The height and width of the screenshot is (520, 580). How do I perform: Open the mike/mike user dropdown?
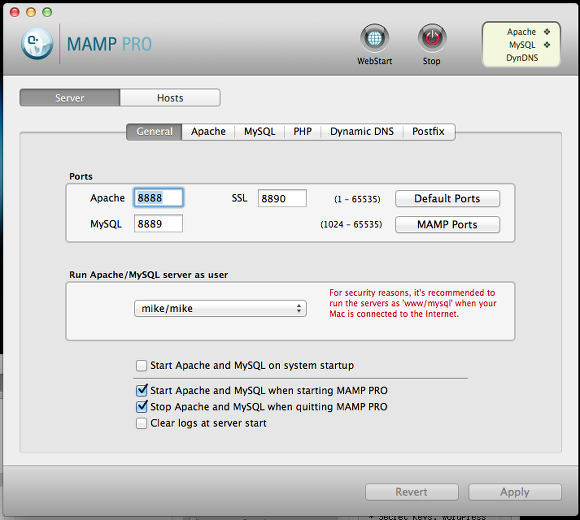(x=220, y=308)
